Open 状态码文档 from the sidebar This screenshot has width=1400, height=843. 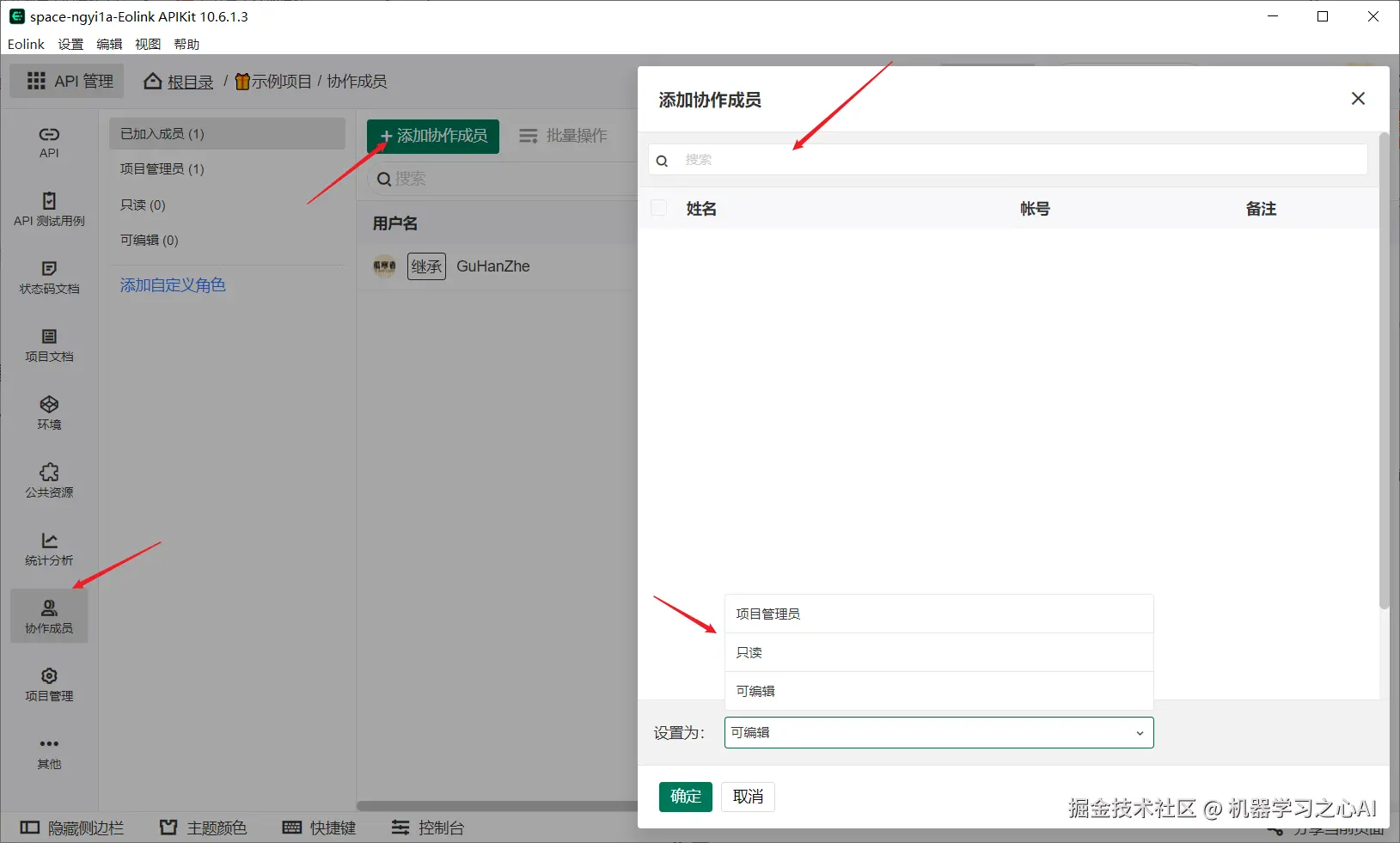pyautogui.click(x=48, y=278)
